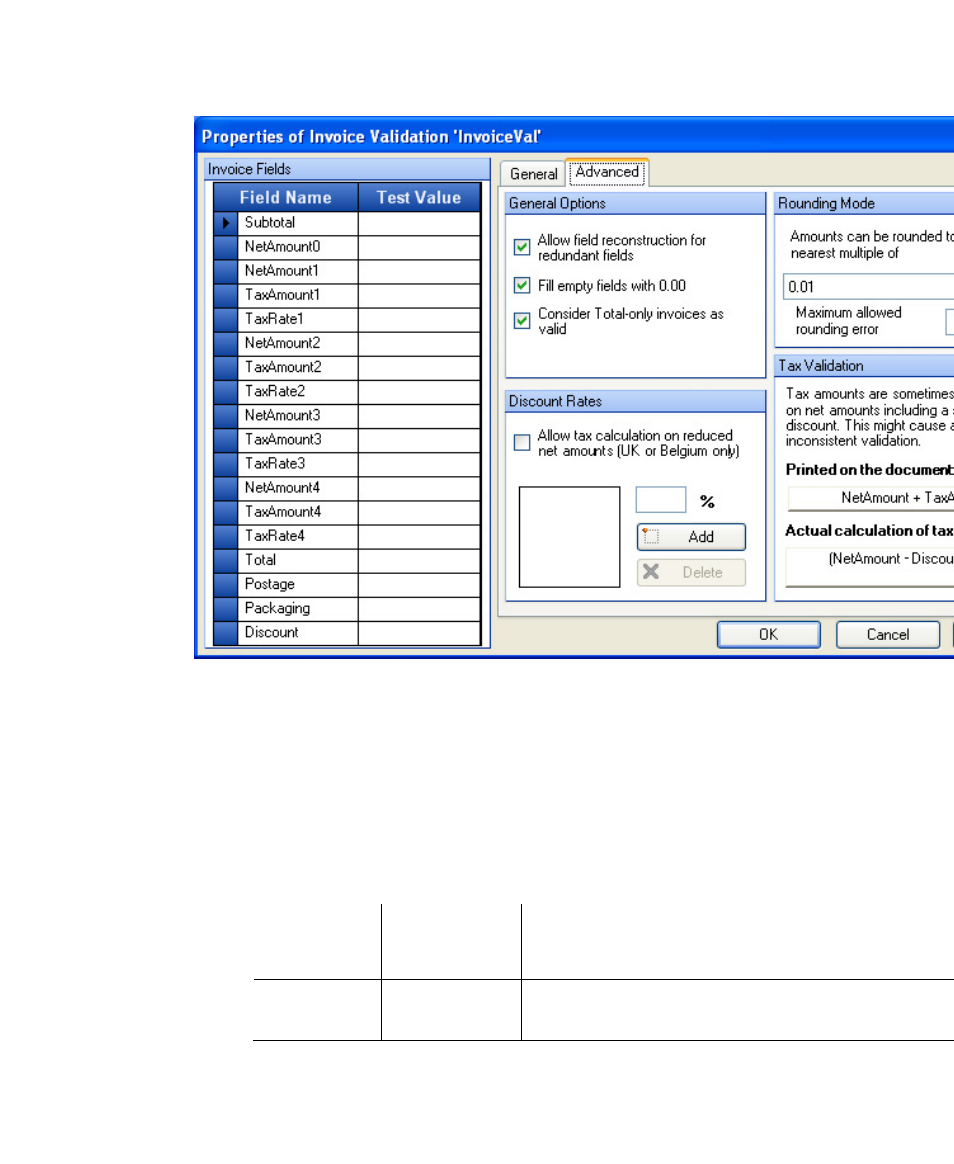Select the TaxRate4 field row
Screen dimensions: 954x1164
click(x=298, y=536)
